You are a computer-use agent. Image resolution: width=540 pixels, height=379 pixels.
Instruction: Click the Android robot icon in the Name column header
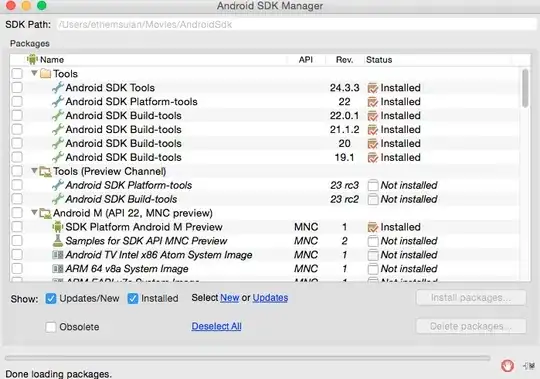pos(32,60)
